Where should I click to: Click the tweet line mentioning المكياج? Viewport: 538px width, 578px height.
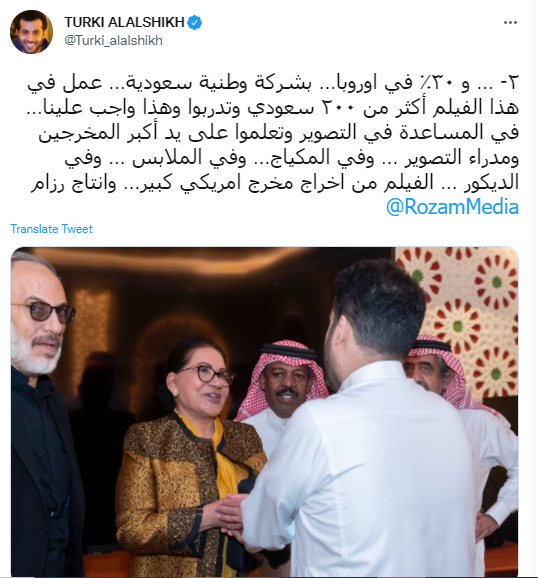click(292, 158)
